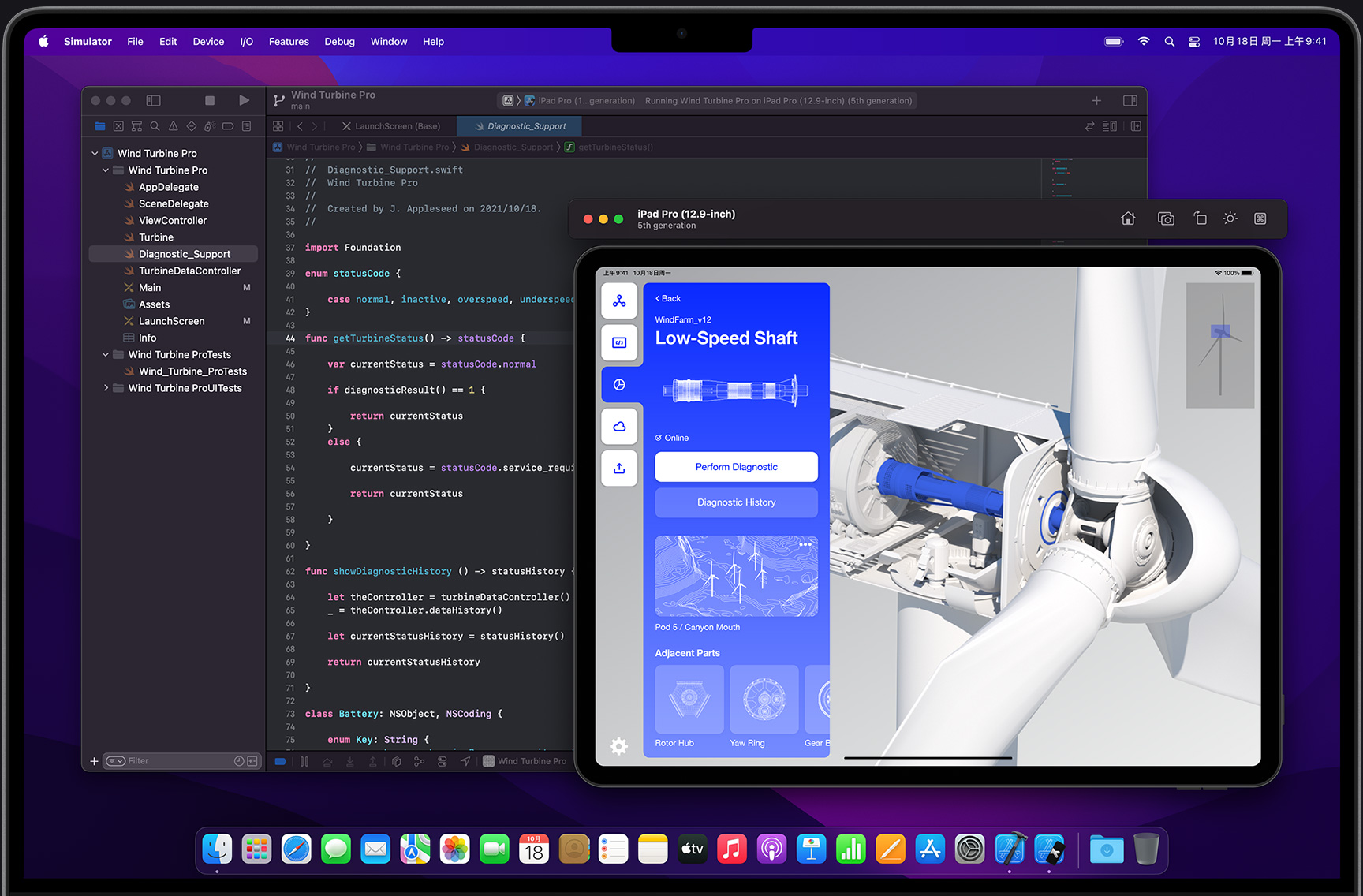Viewport: 1363px width, 896px height.
Task: Select the cloud icon in the turbine app sidebar
Action: pos(619,426)
